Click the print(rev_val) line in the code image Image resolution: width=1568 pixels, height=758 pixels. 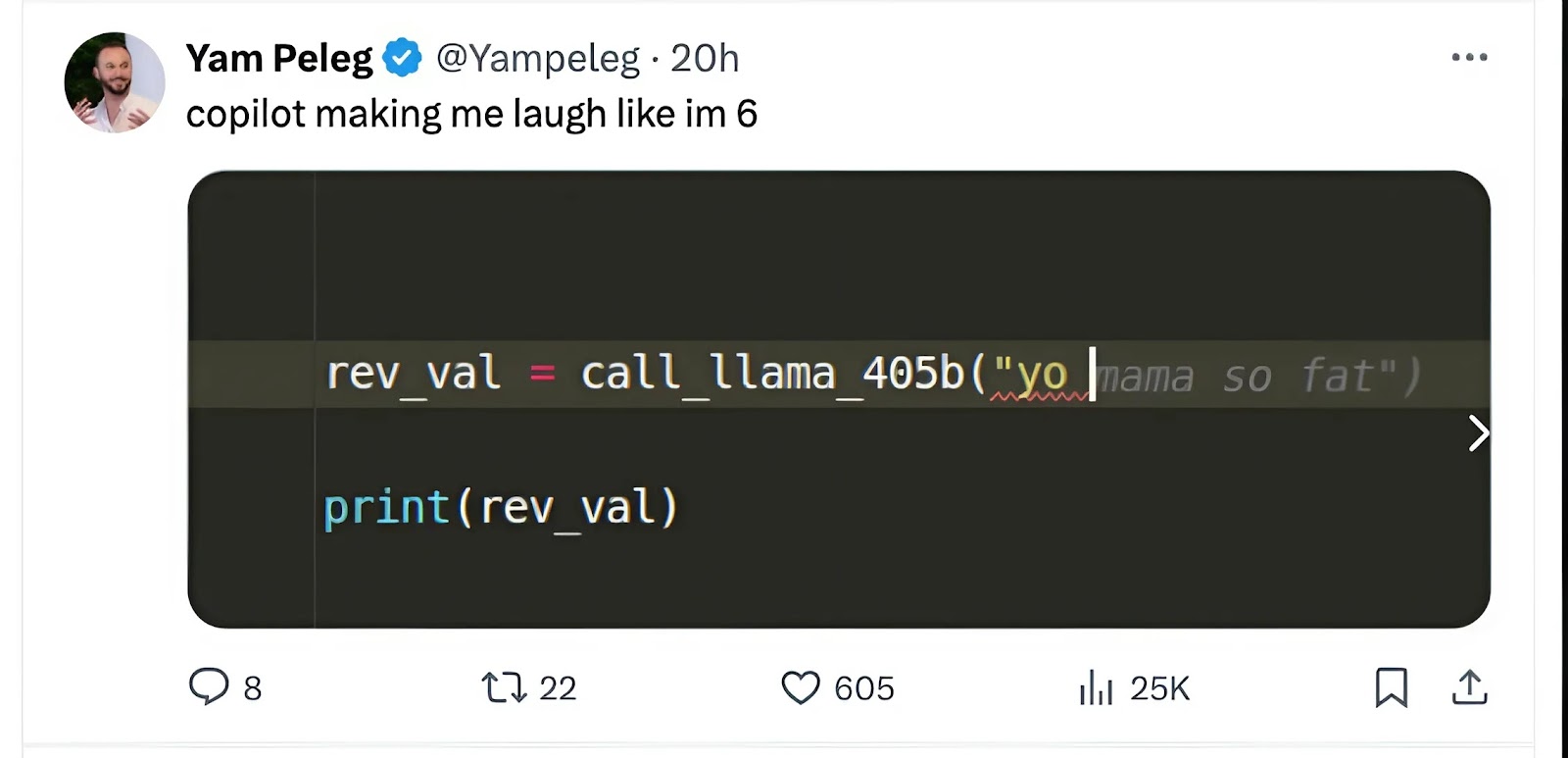coord(501,508)
